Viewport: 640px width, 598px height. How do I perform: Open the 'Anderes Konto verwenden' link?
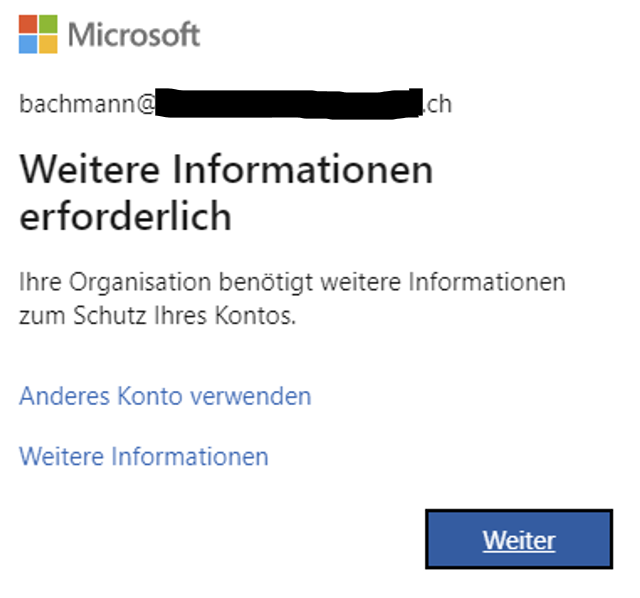[x=165, y=396]
